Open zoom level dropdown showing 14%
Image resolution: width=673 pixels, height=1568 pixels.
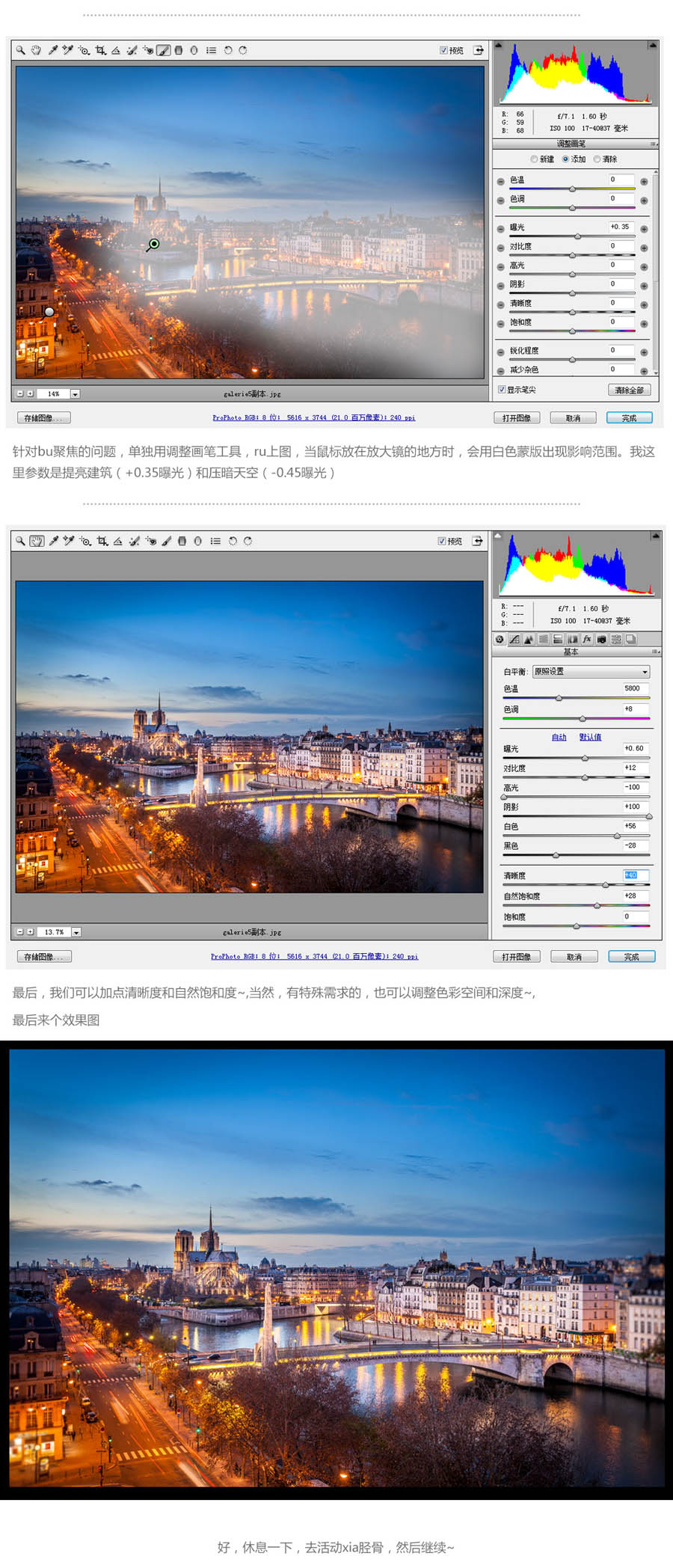[x=76, y=393]
